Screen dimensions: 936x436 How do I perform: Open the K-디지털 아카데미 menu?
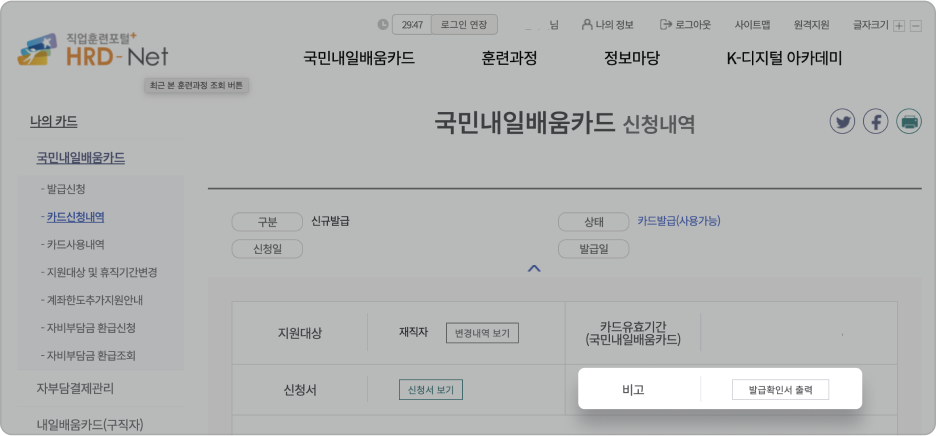tap(784, 58)
